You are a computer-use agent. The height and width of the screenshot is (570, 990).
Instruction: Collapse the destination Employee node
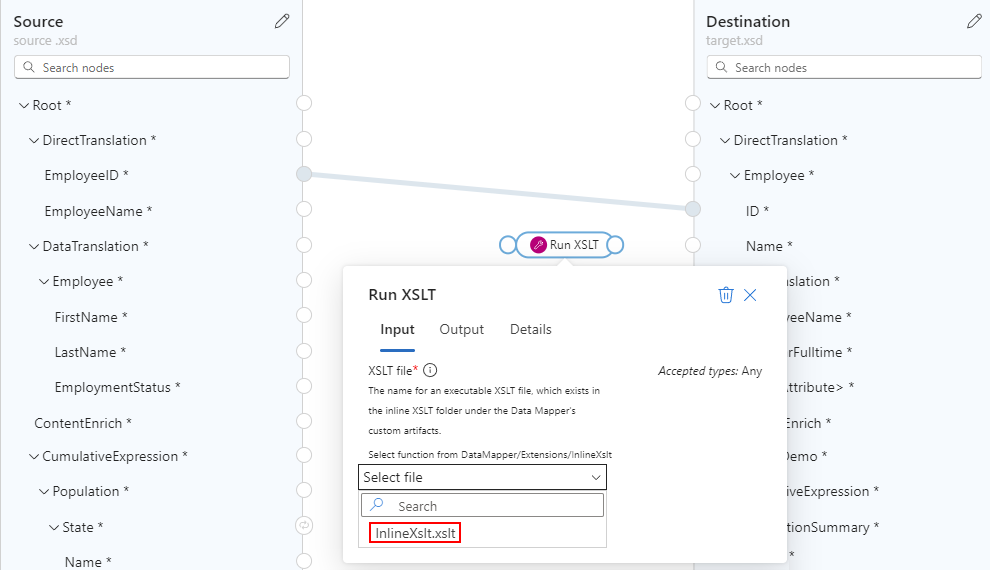(735, 176)
